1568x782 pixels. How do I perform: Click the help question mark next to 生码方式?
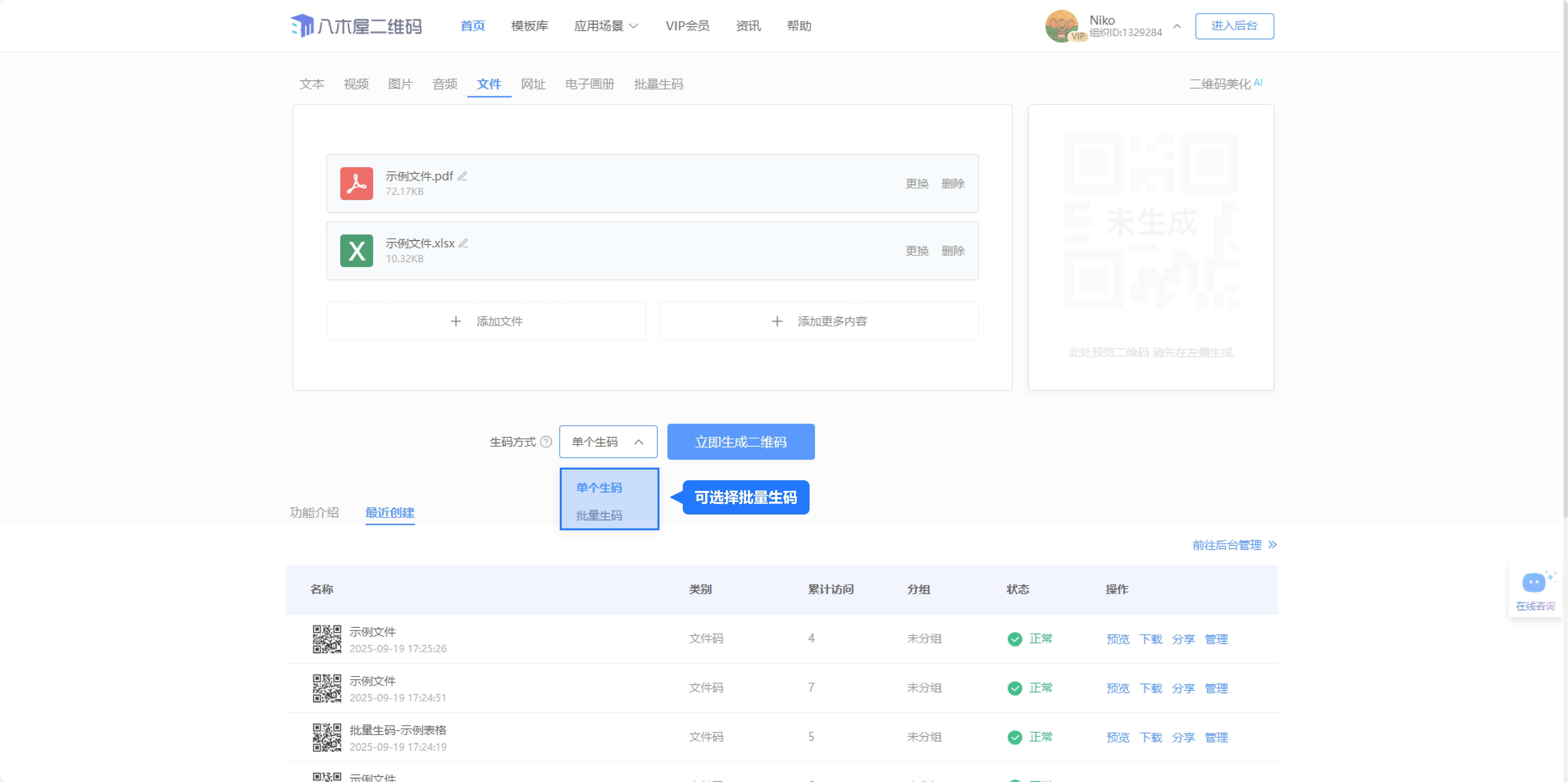coord(546,442)
